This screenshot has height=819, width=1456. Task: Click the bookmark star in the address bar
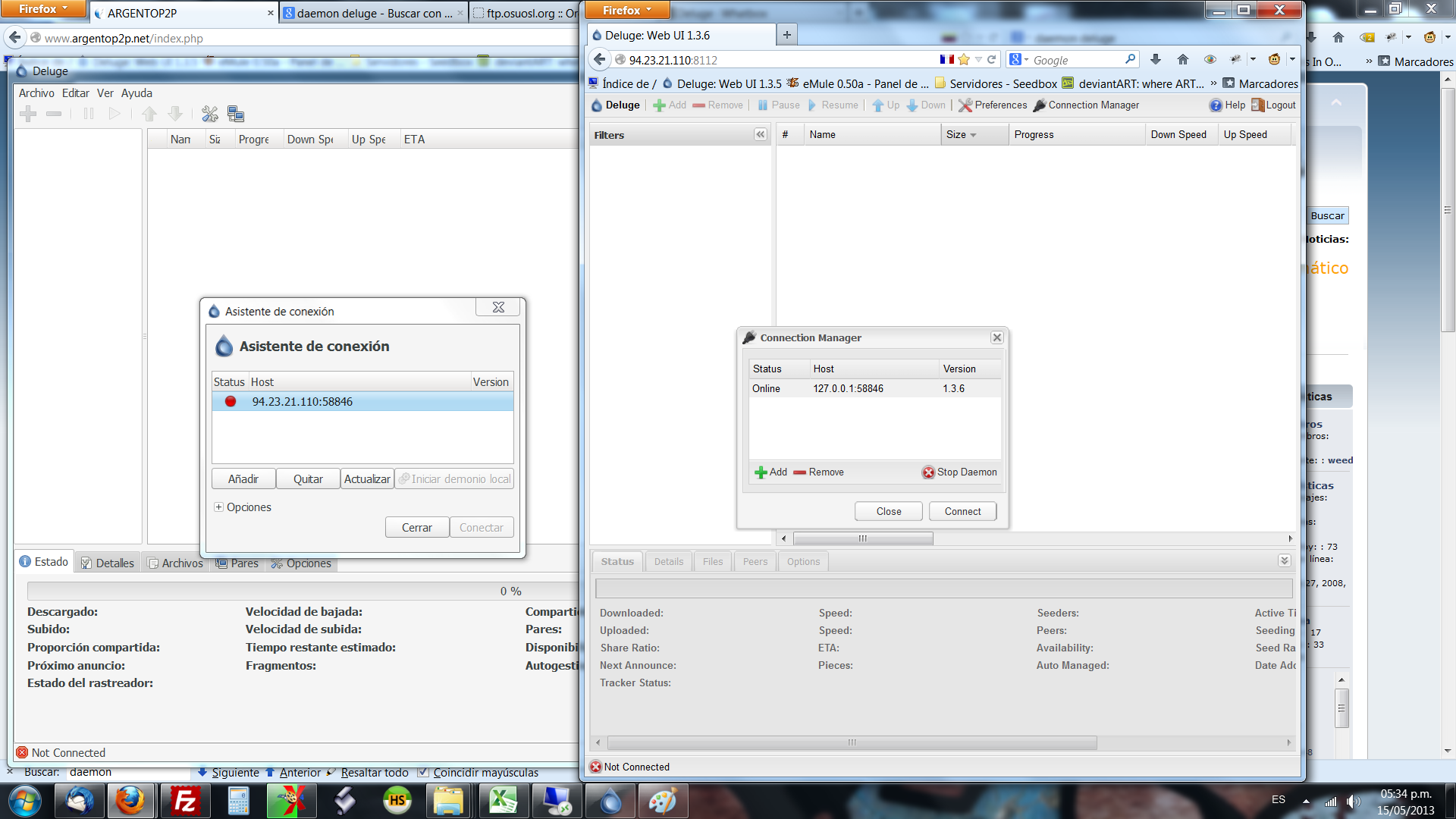[x=964, y=59]
